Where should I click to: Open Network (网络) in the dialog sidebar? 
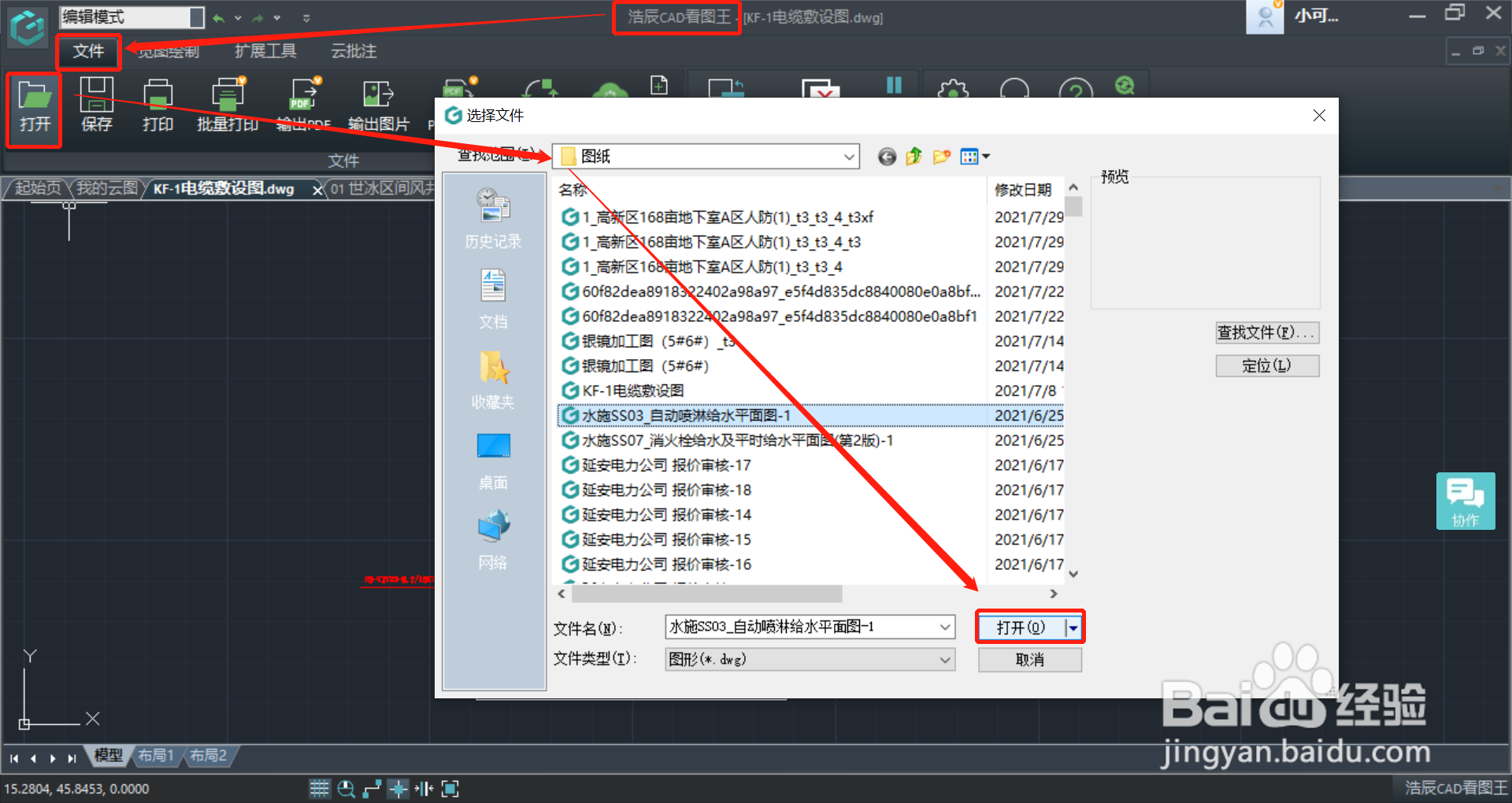pyautogui.click(x=493, y=541)
